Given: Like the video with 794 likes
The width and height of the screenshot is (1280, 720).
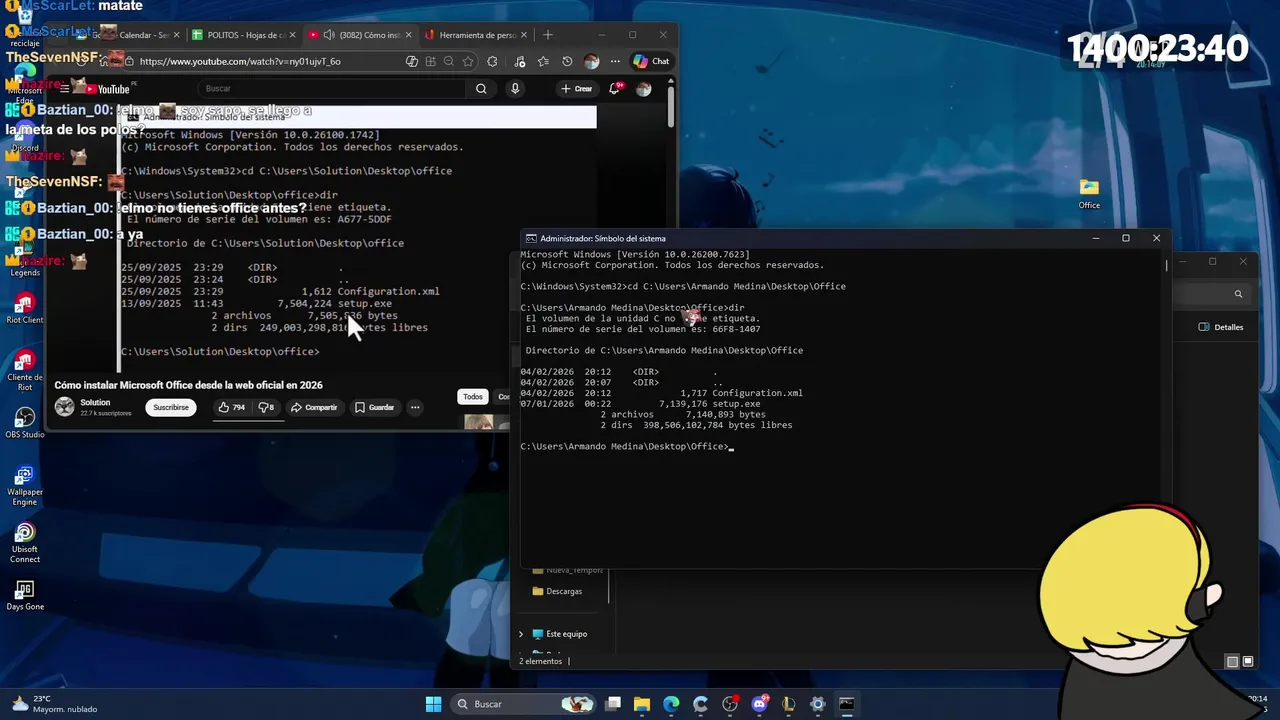Looking at the screenshot, I should (232, 407).
